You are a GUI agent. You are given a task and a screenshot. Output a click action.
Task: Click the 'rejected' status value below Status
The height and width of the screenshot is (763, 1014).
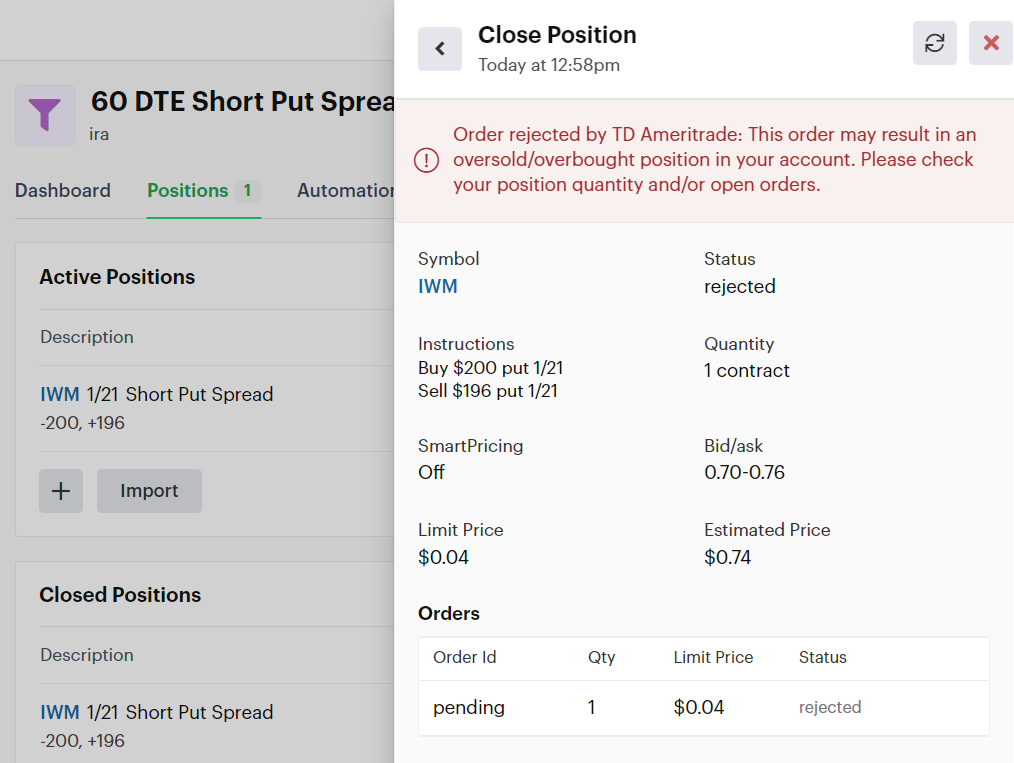click(740, 286)
